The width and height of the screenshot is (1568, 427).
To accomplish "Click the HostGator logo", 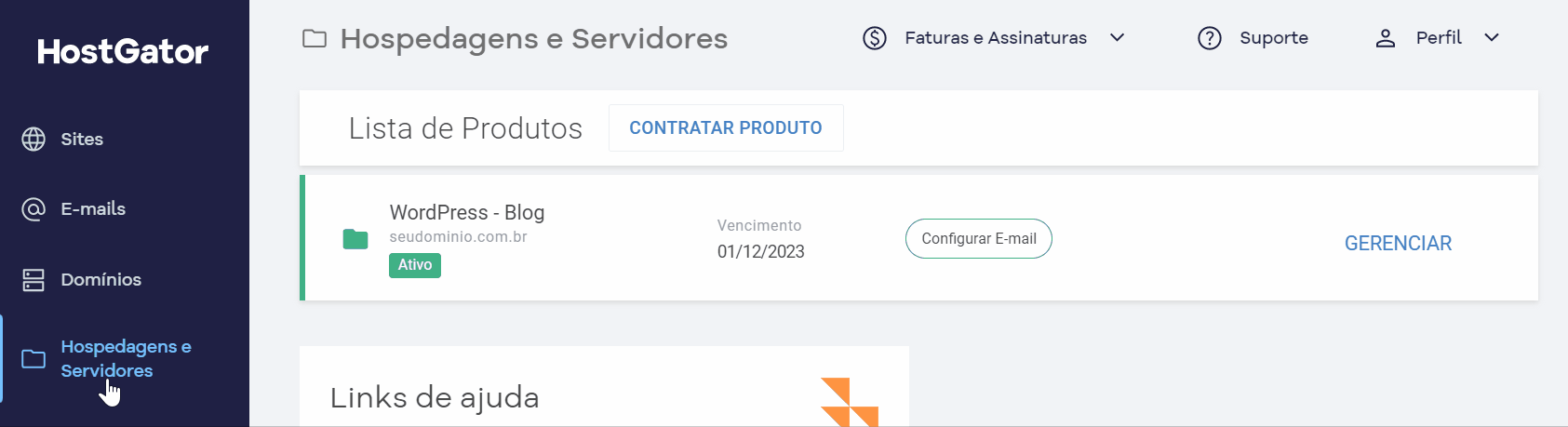I will (x=123, y=51).
